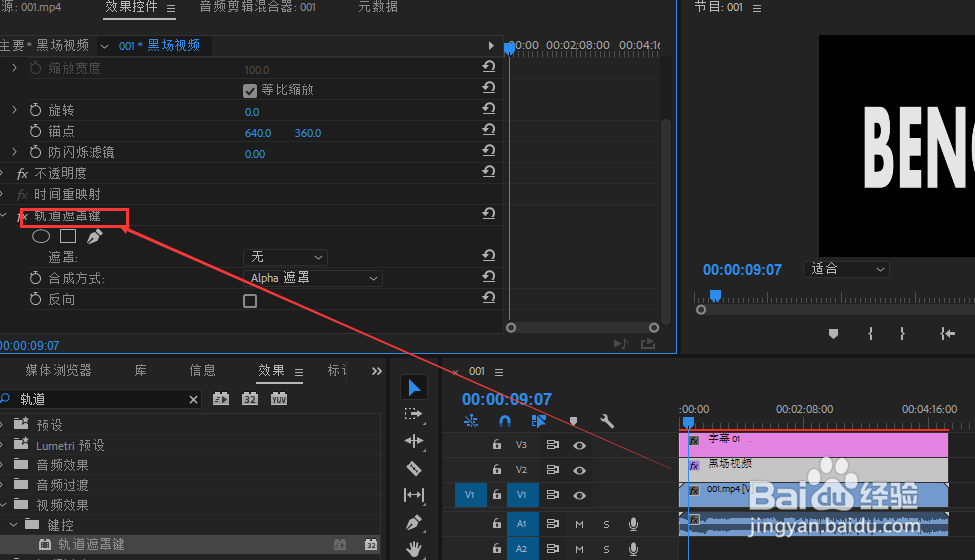Select the Razor tool
Image resolution: width=975 pixels, height=560 pixels.
coord(414,469)
